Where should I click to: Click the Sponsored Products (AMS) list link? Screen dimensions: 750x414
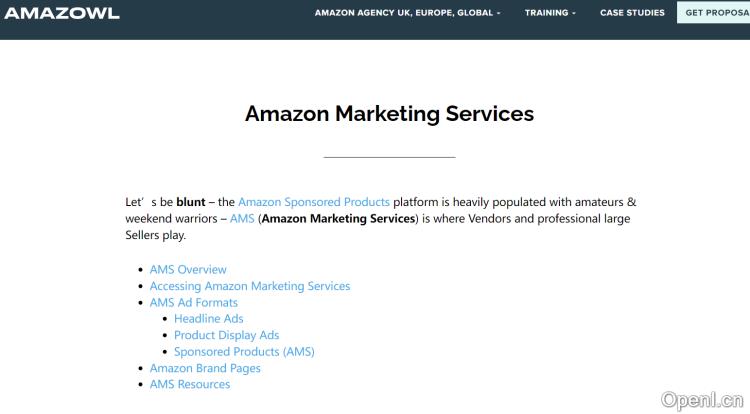click(244, 352)
